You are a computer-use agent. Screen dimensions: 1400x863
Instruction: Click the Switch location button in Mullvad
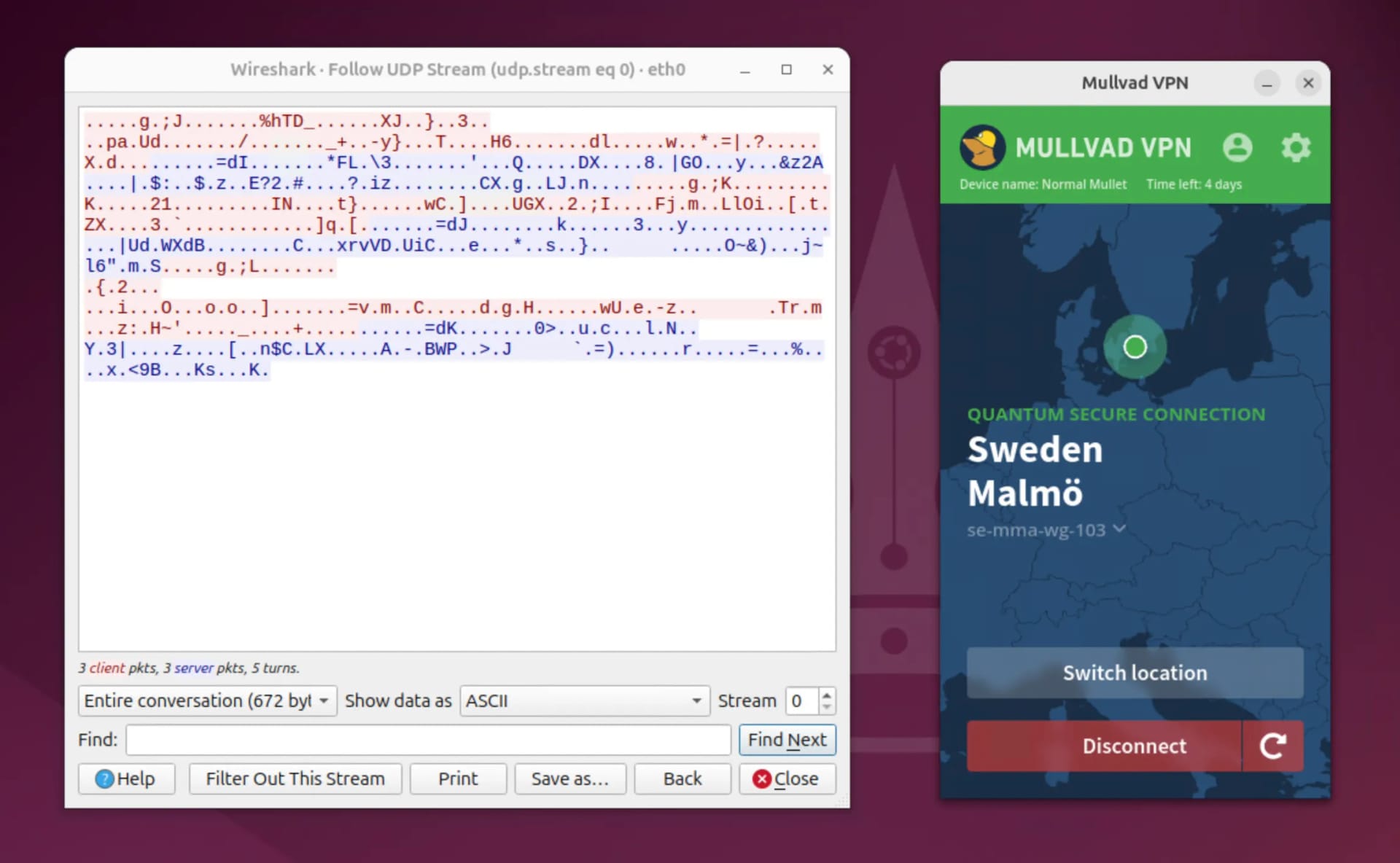click(x=1134, y=673)
